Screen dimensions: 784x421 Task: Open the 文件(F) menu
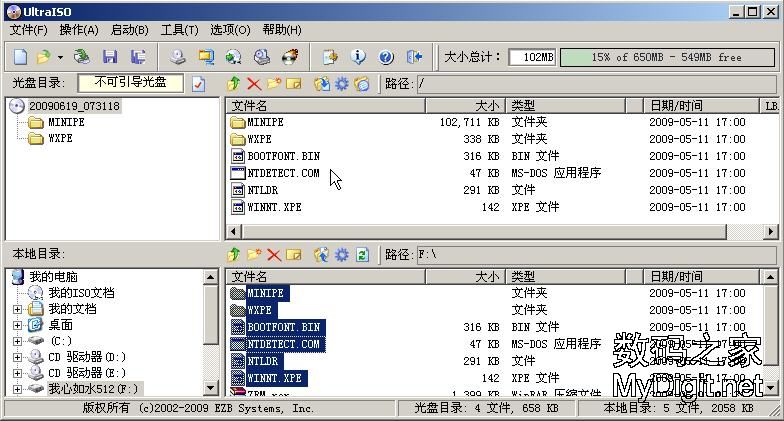[28, 30]
